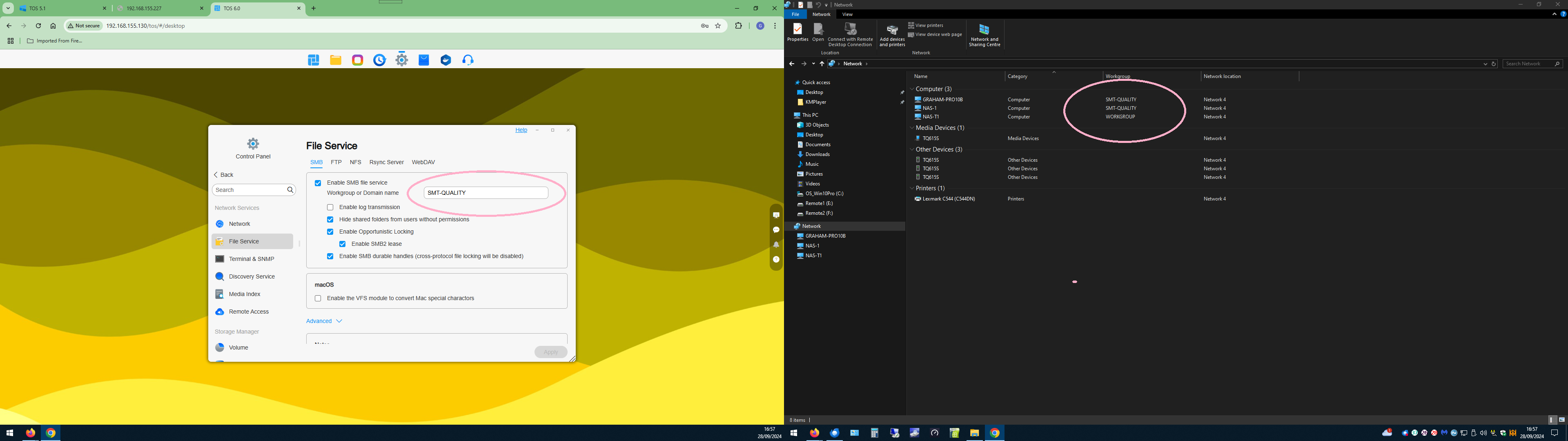Open Terminal & SNMP in sidebar
Screen dimensions: 1568x441
[x=251, y=259]
